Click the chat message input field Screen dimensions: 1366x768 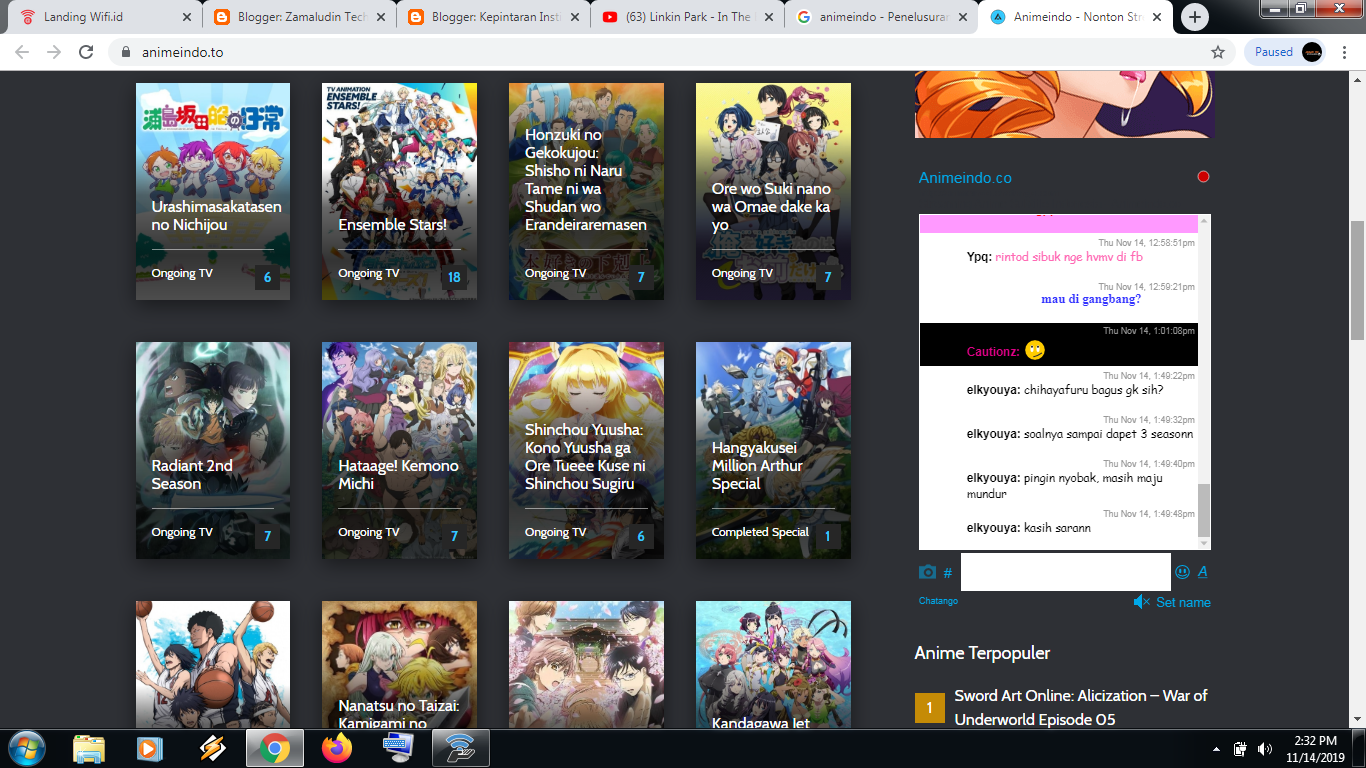click(1065, 572)
